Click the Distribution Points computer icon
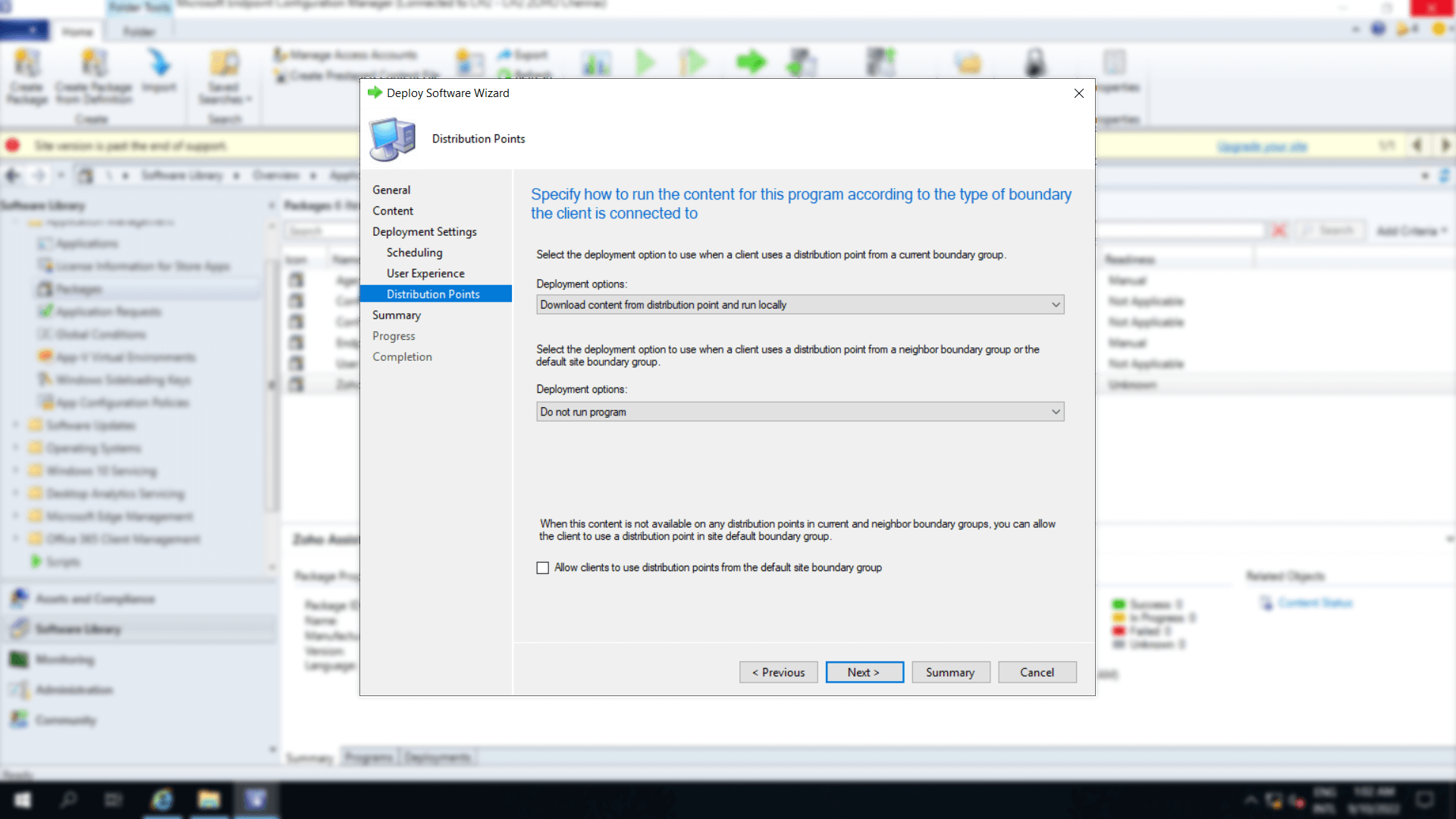Image resolution: width=1456 pixels, height=819 pixels. click(x=392, y=139)
